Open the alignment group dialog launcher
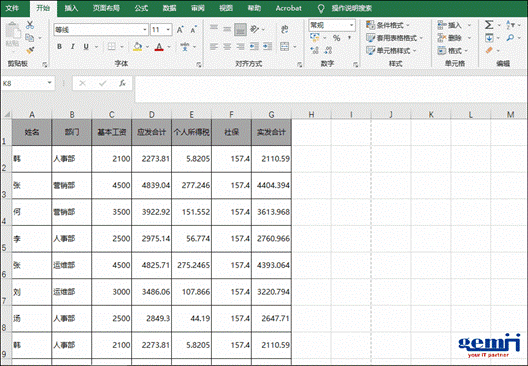Viewport: 528px width, 366px height. (300, 64)
